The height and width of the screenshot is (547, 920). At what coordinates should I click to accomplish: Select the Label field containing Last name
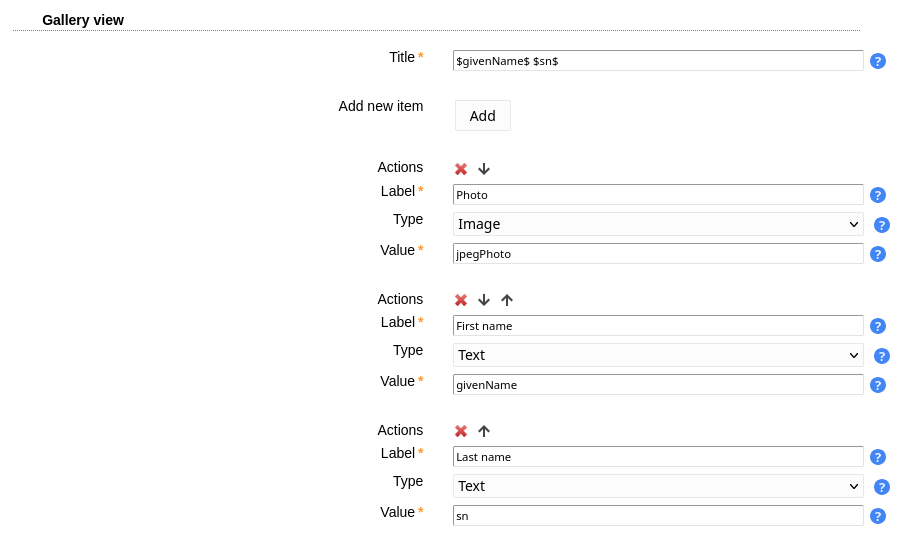tap(658, 457)
